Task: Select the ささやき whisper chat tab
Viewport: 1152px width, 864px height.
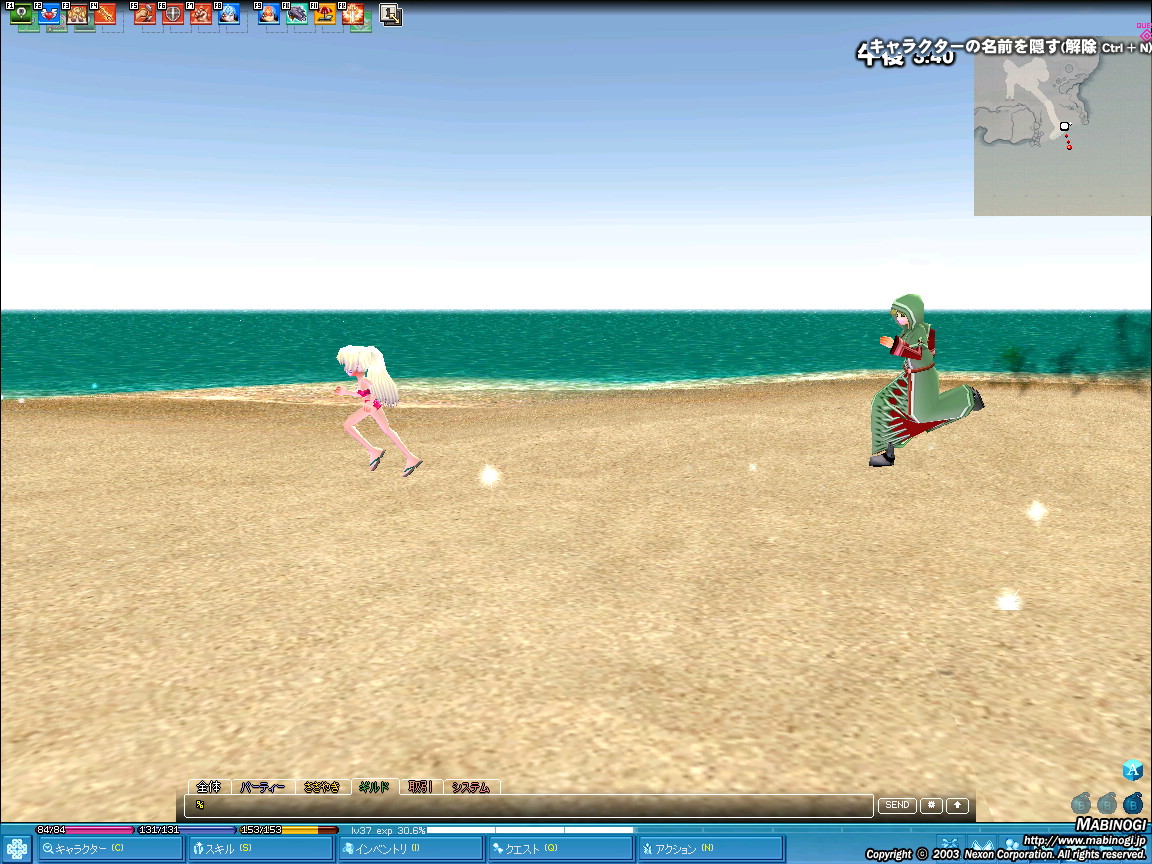Action: (323, 787)
